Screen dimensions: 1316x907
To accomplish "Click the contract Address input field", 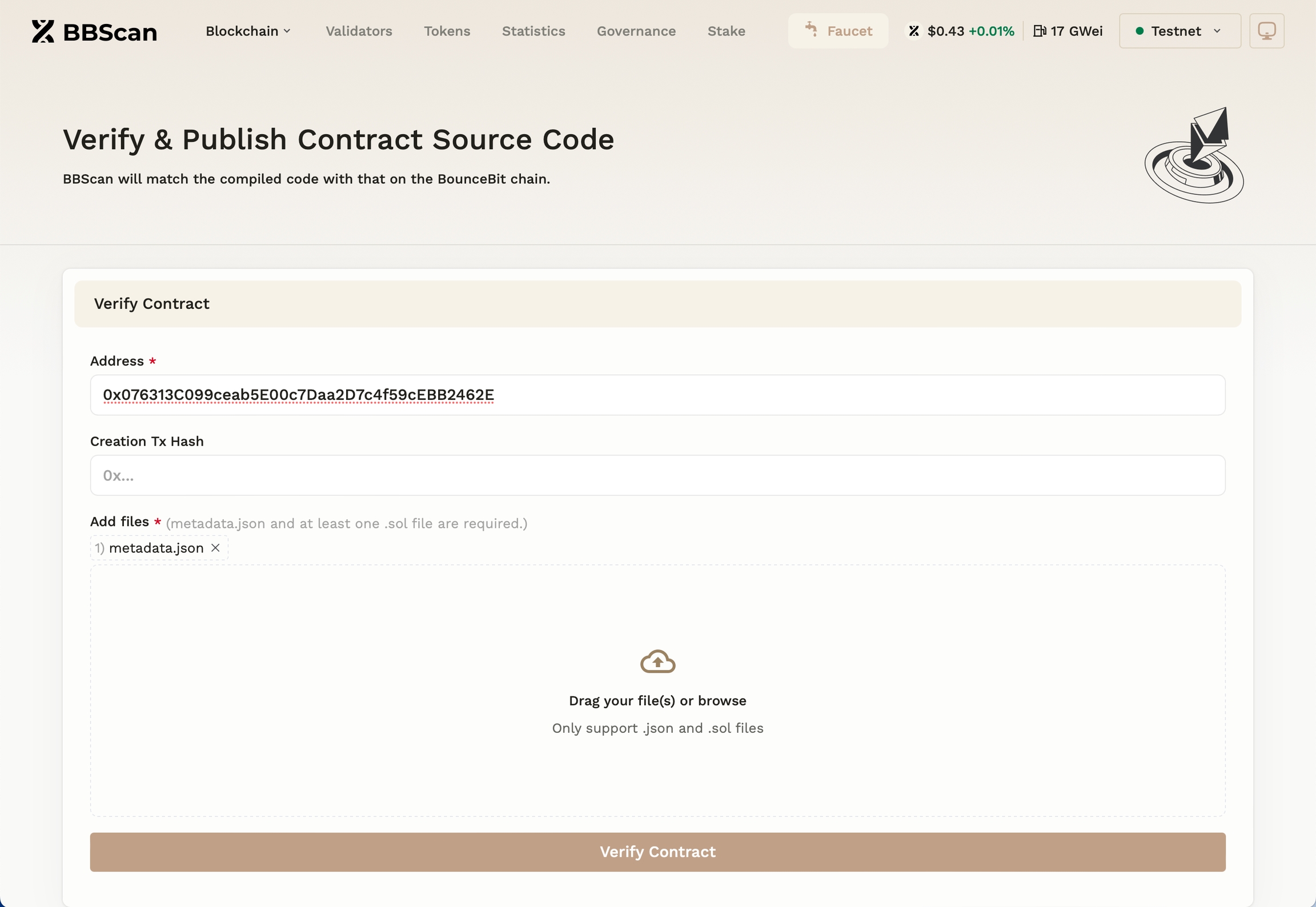I will [657, 395].
